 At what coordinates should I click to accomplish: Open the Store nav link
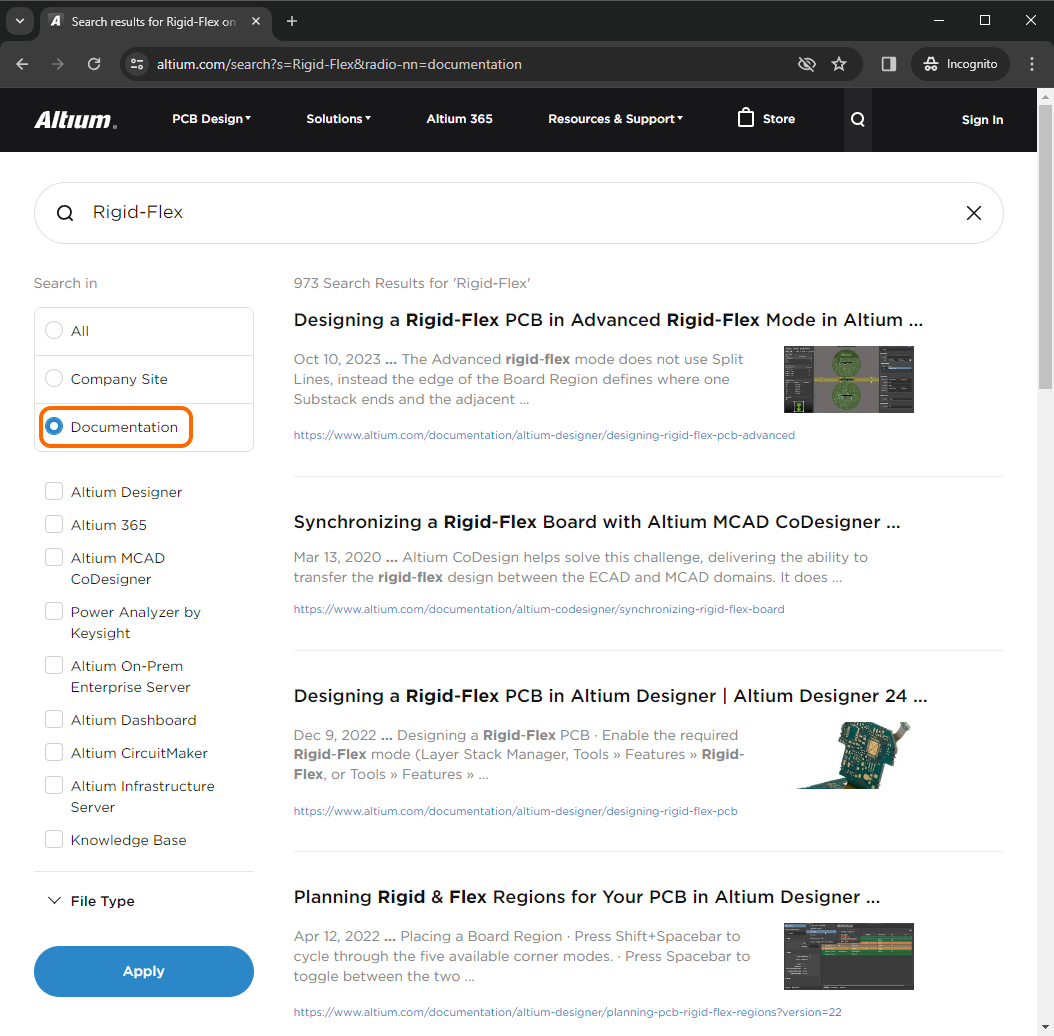(778, 119)
